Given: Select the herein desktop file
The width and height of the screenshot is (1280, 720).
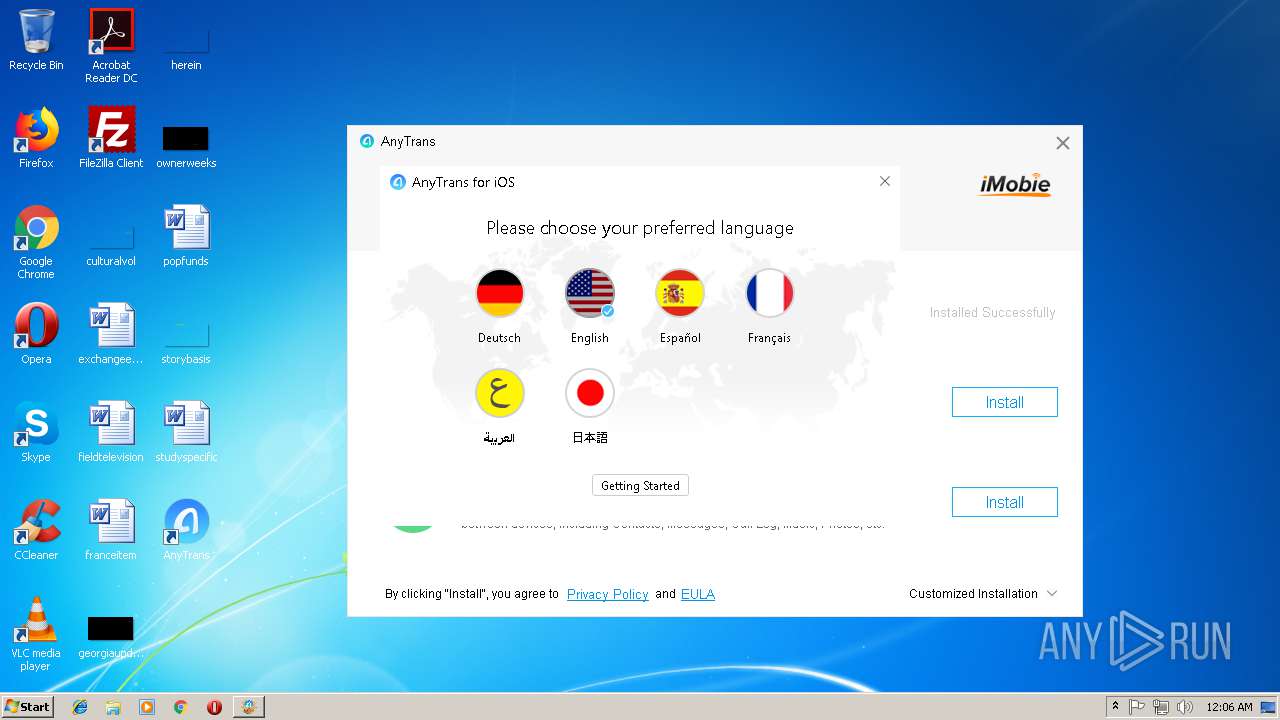Looking at the screenshot, I should point(186,46).
